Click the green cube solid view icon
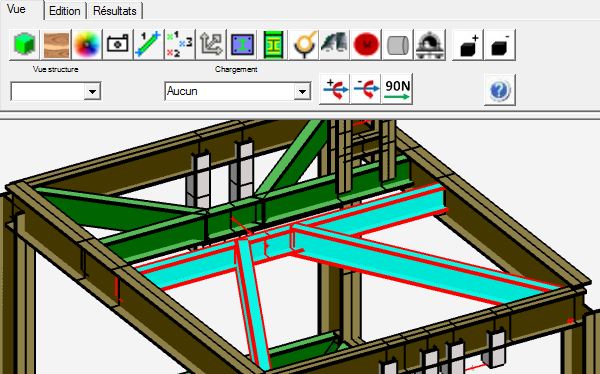Viewport: 600px width, 374px height. 24,44
